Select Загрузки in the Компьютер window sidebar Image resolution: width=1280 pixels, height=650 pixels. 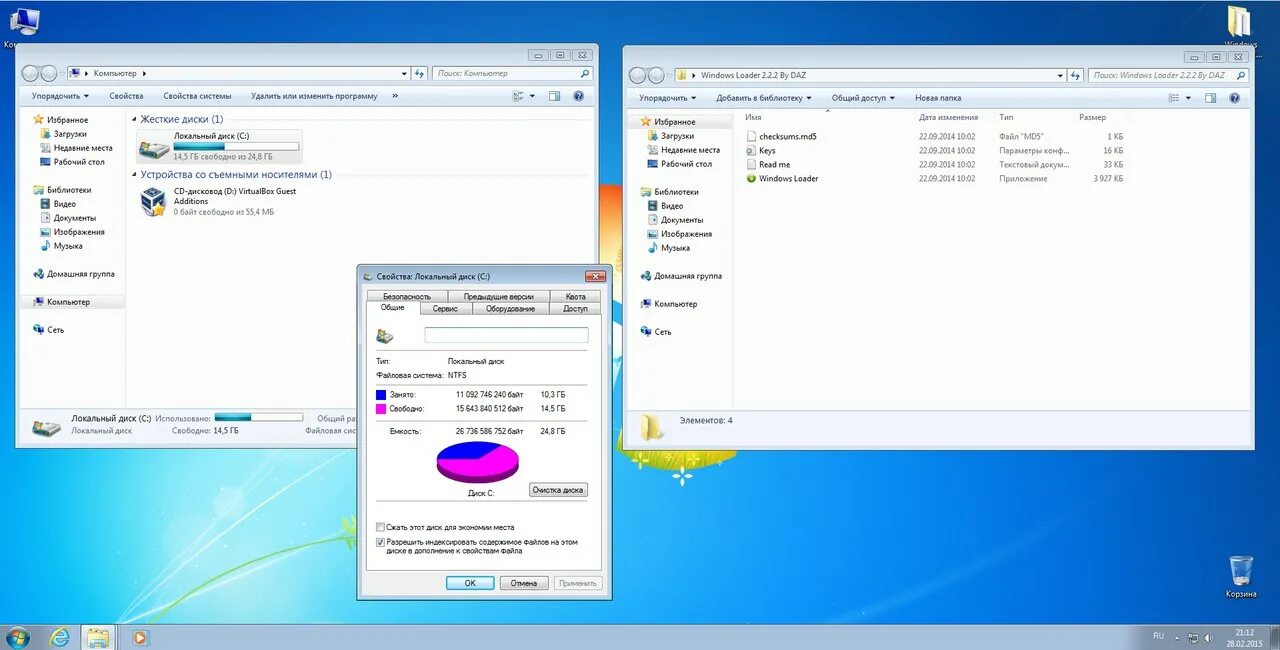point(70,134)
